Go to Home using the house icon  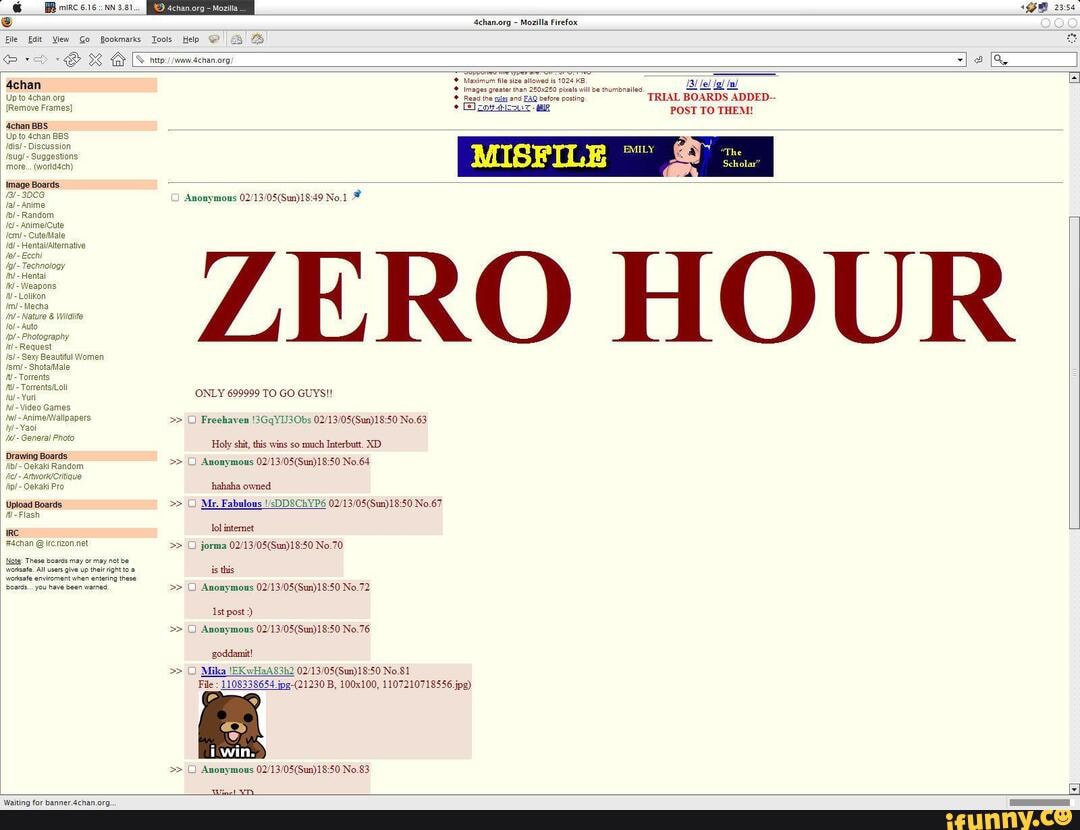[x=117, y=59]
